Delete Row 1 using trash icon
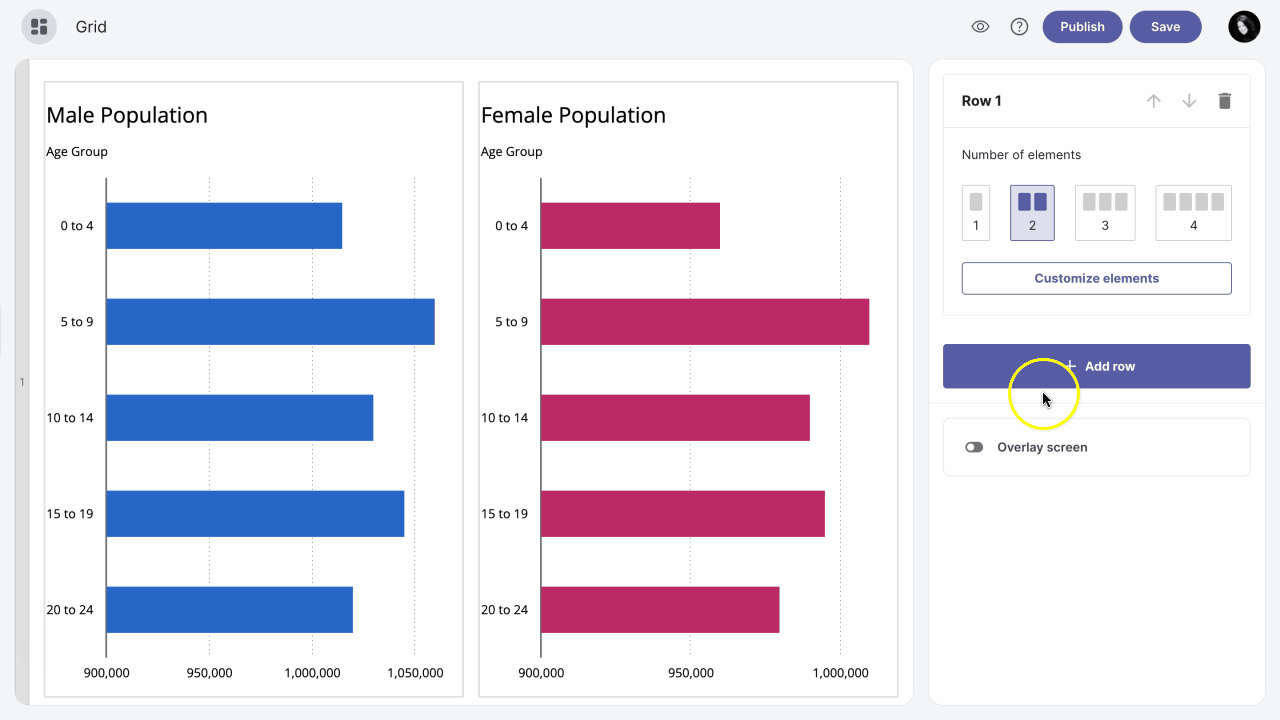Image resolution: width=1280 pixels, height=720 pixels. click(1224, 101)
